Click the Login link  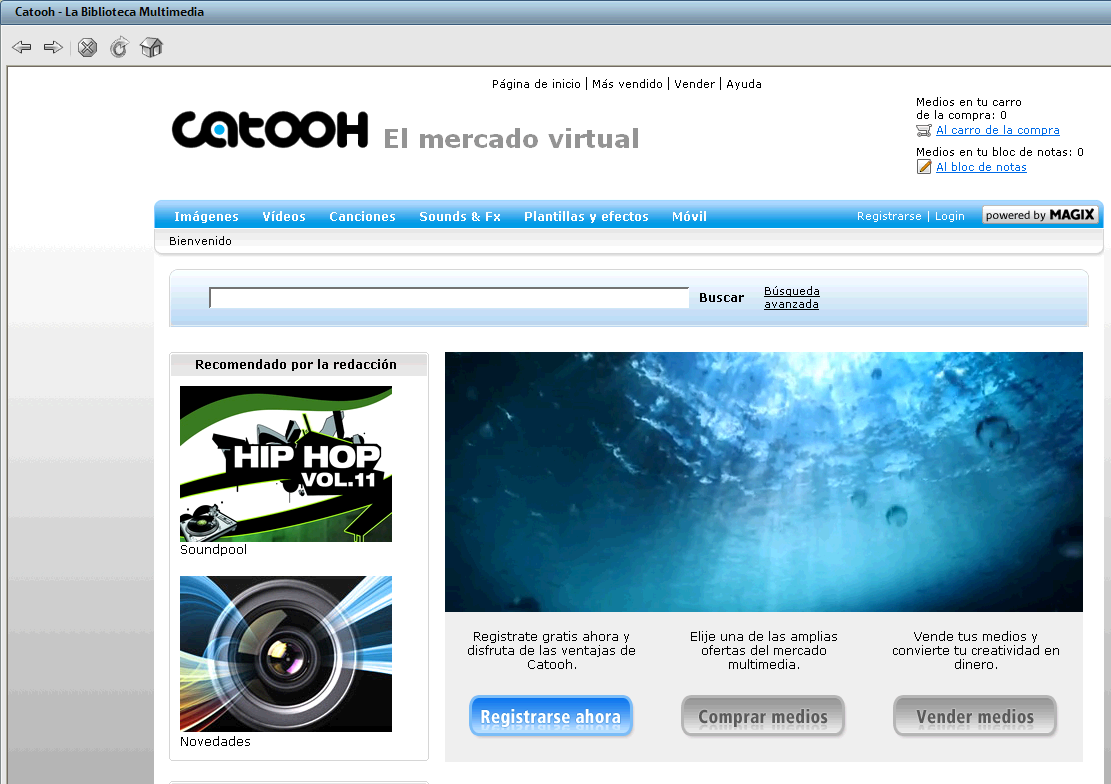point(950,216)
